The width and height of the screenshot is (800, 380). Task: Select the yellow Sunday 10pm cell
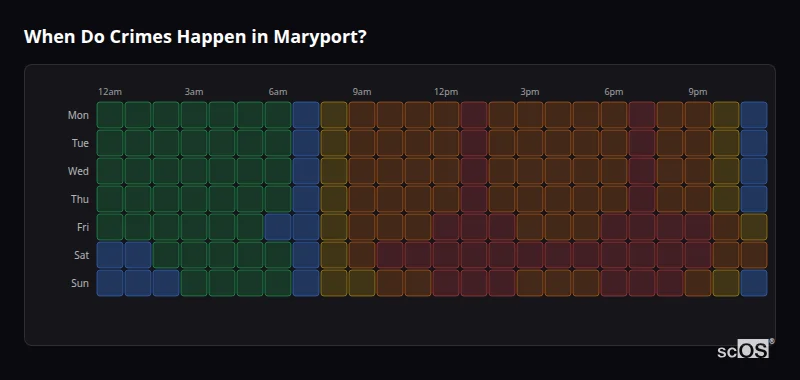click(x=726, y=283)
